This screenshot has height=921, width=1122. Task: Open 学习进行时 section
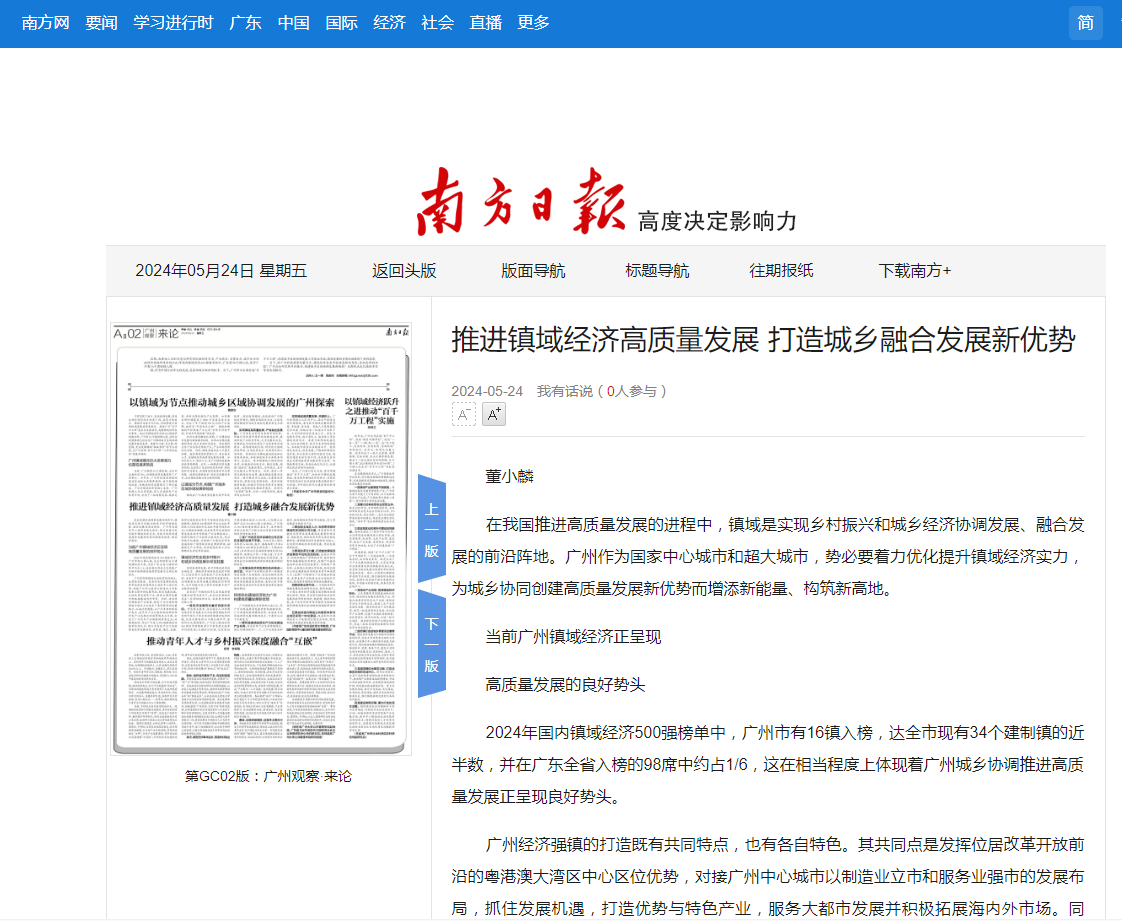pos(174,23)
